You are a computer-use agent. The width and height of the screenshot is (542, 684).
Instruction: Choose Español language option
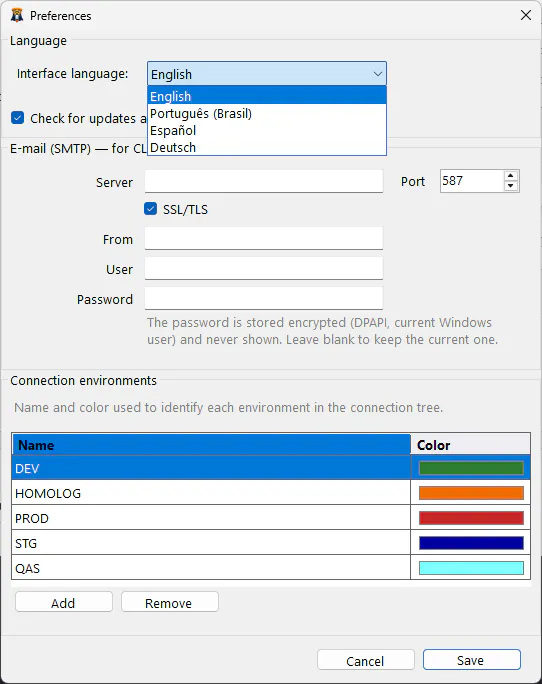[267, 130]
